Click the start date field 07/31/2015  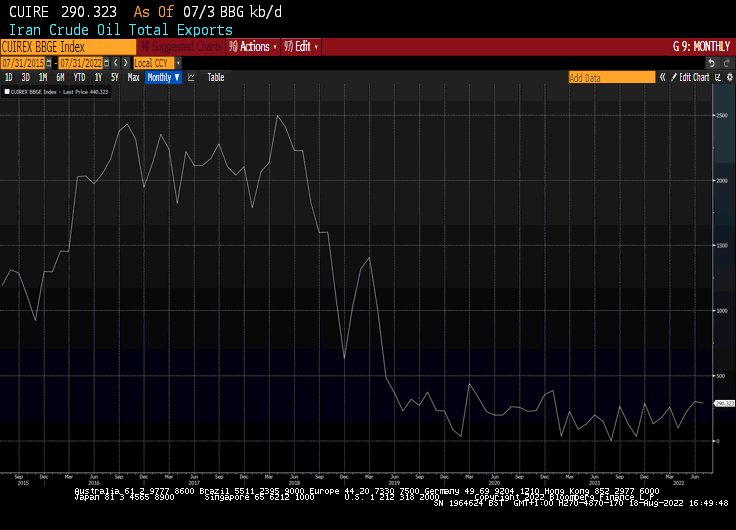23,63
